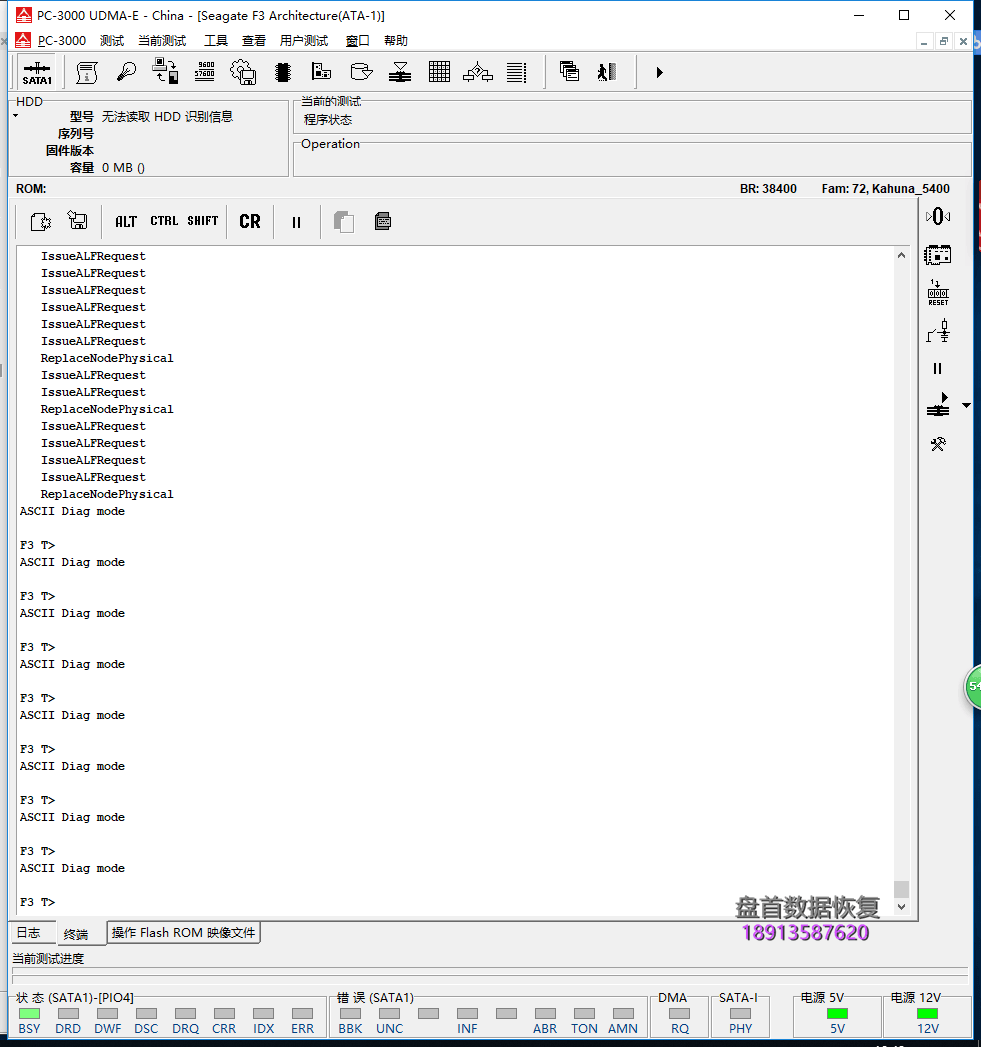Viewport: 981px width, 1047px height.
Task: Click the terminal load script file icon
Action: point(41,221)
